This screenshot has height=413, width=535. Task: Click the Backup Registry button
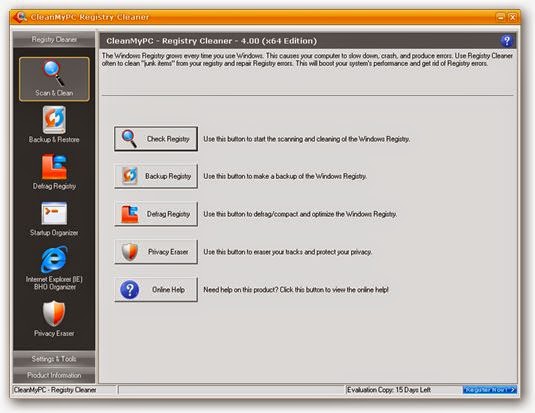click(156, 176)
